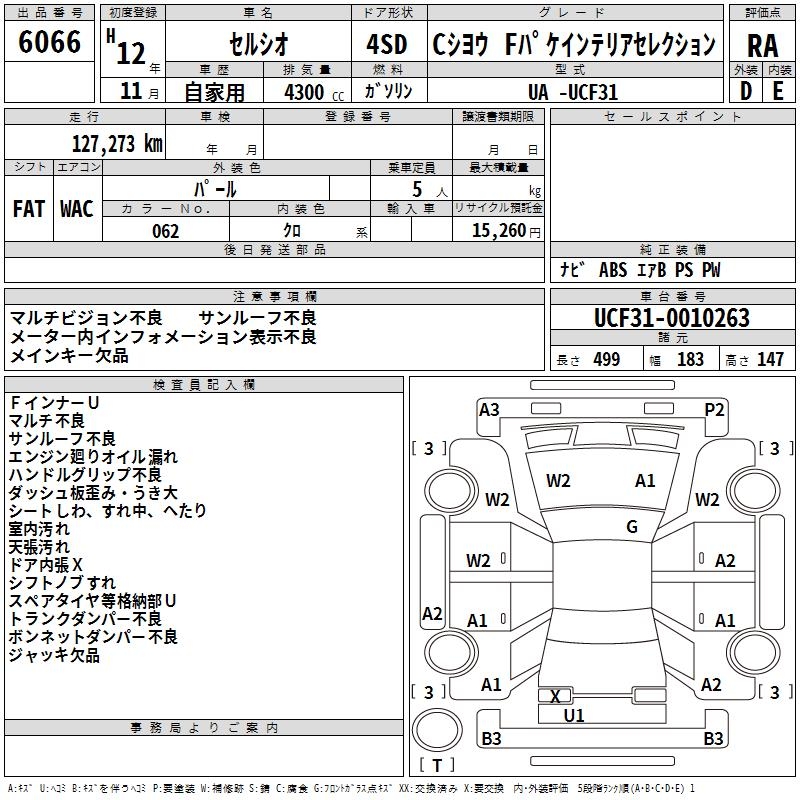Click the B3 rear-left bumper mark
Screen dimensions: 800x800
[491, 738]
